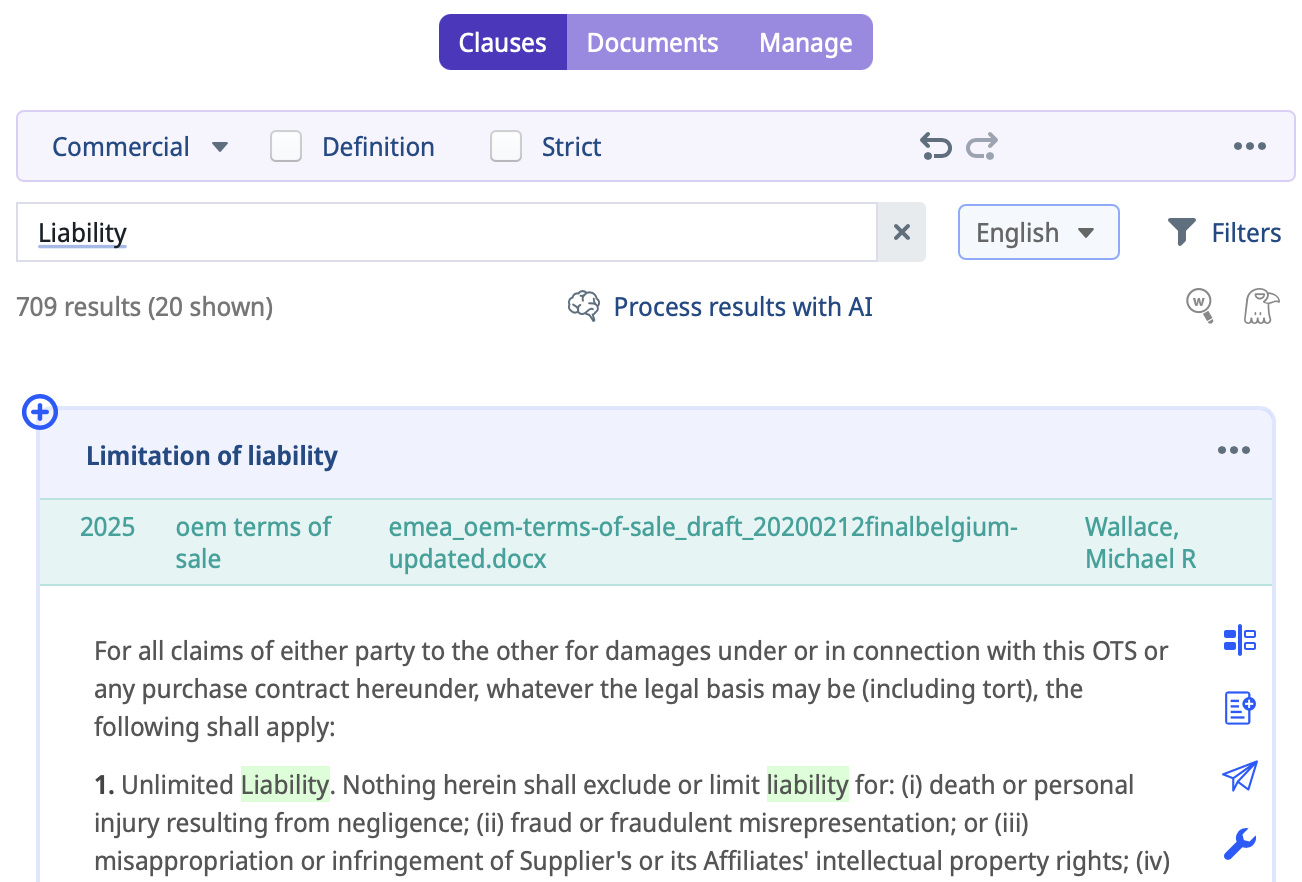Image resolution: width=1302 pixels, height=882 pixels.
Task: Open the English language dropdown
Action: 1037,233
